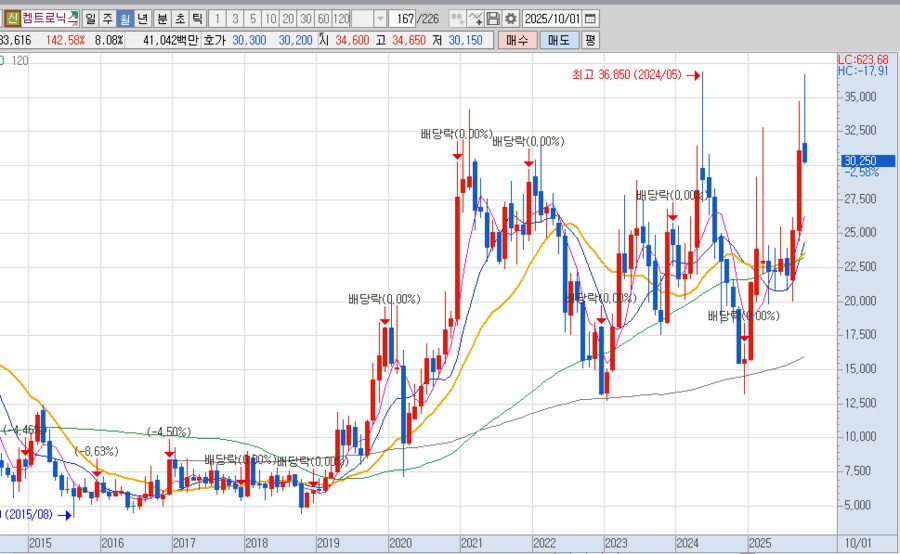Click the green 신 badge icon

(x=13, y=19)
